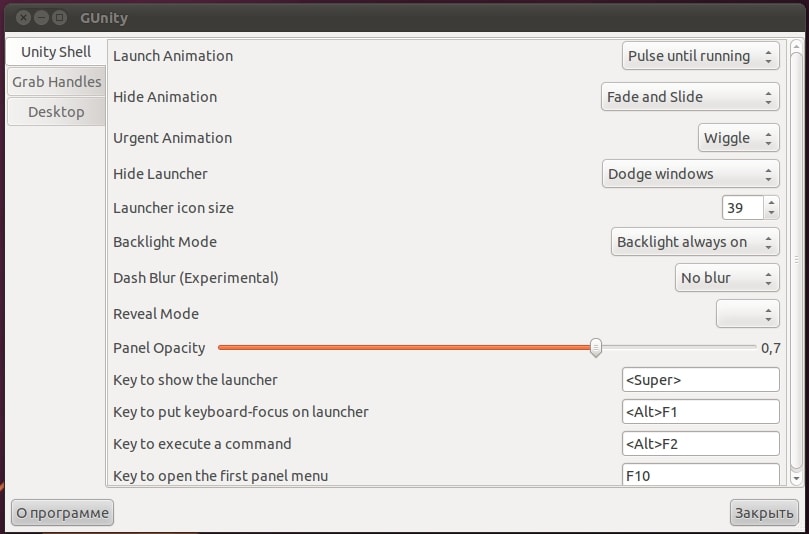The height and width of the screenshot is (534, 809).
Task: Click the Panel Opacity slider handle
Action: [596, 348]
